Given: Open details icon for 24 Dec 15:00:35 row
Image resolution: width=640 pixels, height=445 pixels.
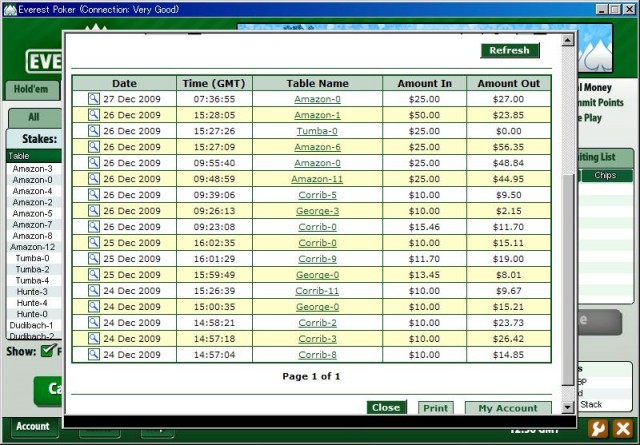Looking at the screenshot, I should pyautogui.click(x=93, y=306).
